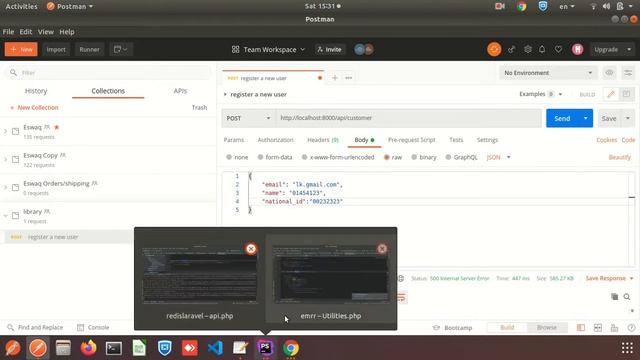Open the No Environment dropdown
640x360 pixels.
(x=548, y=73)
